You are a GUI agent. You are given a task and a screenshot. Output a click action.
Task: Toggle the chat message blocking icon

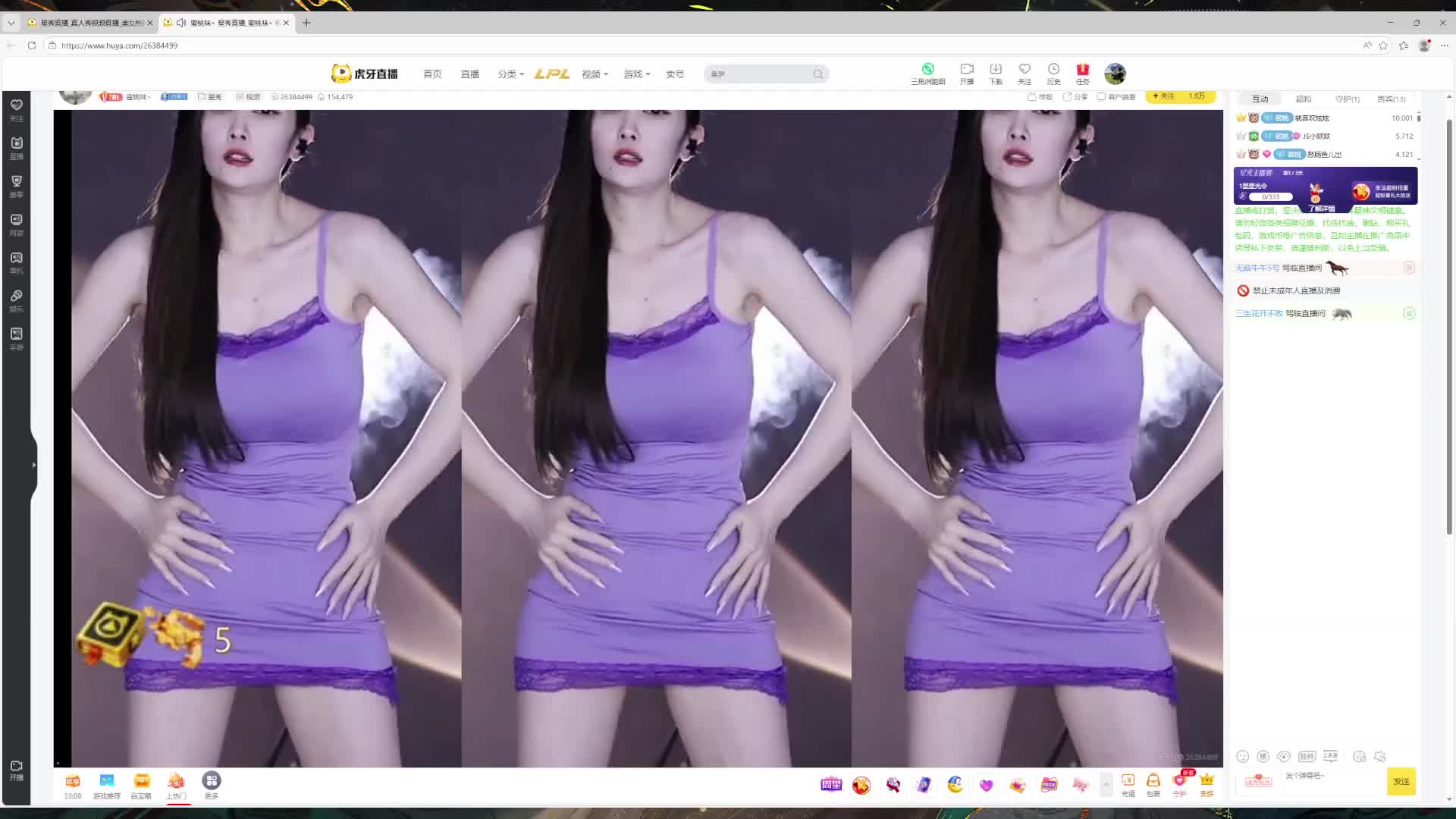[x=1360, y=756]
